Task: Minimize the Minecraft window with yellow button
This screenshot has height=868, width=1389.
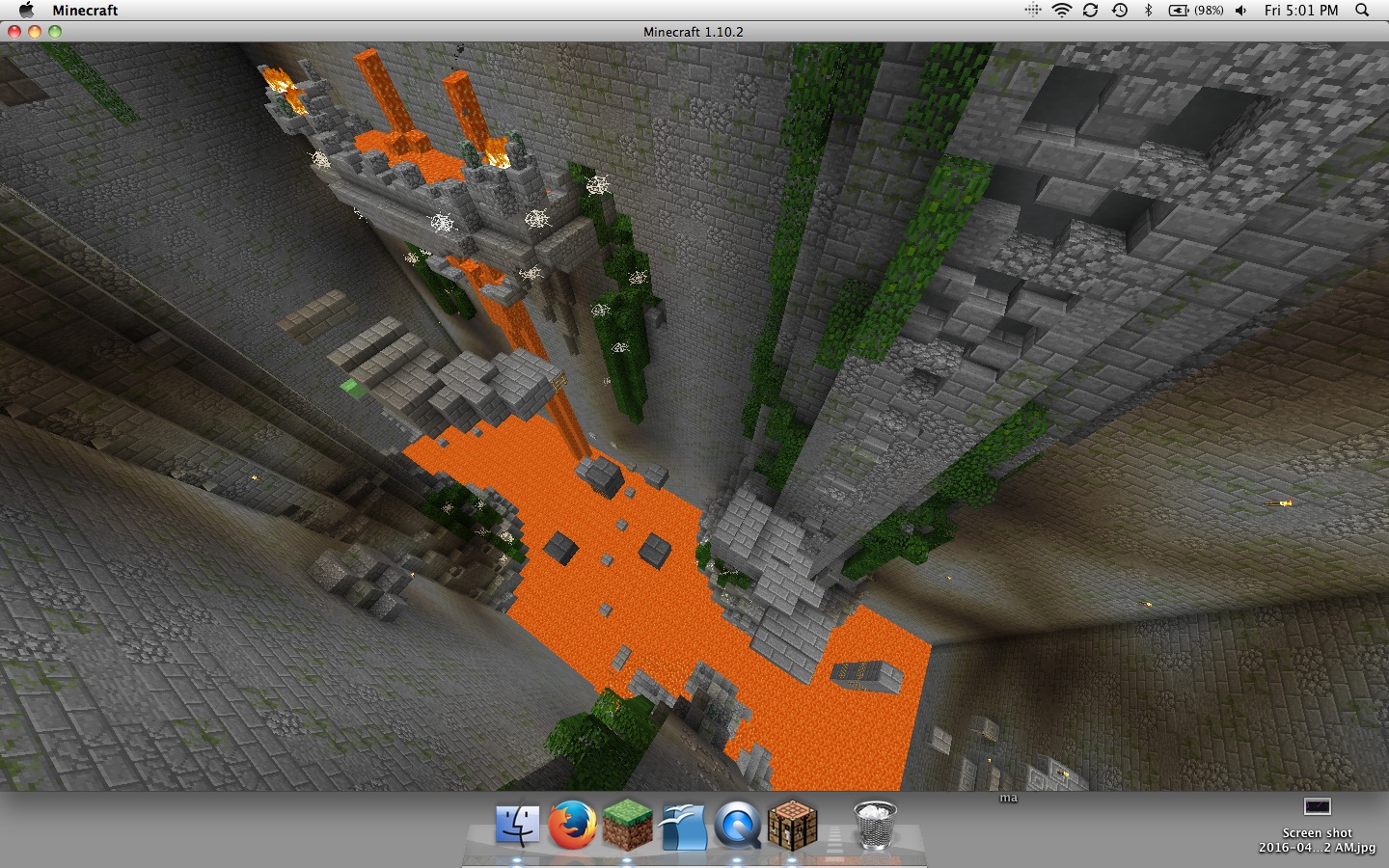Action: (35, 32)
